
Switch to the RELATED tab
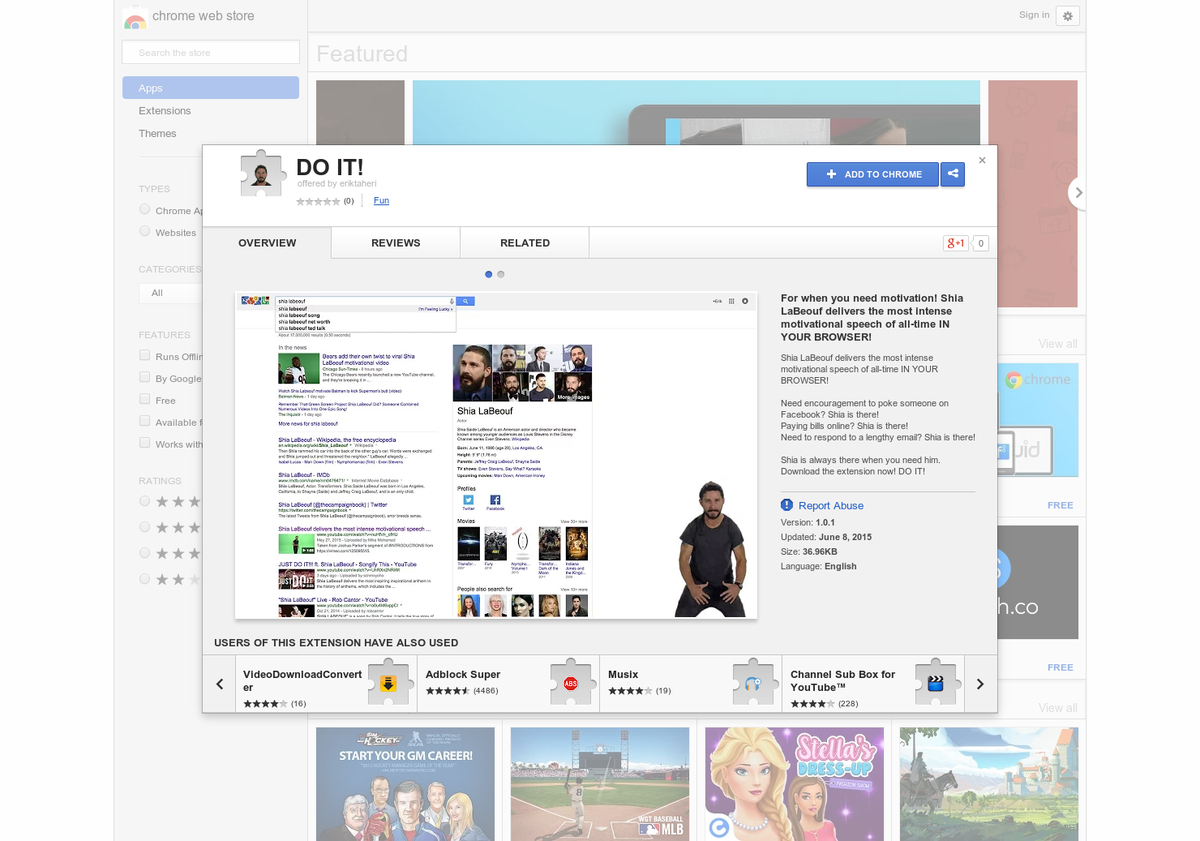pos(525,243)
